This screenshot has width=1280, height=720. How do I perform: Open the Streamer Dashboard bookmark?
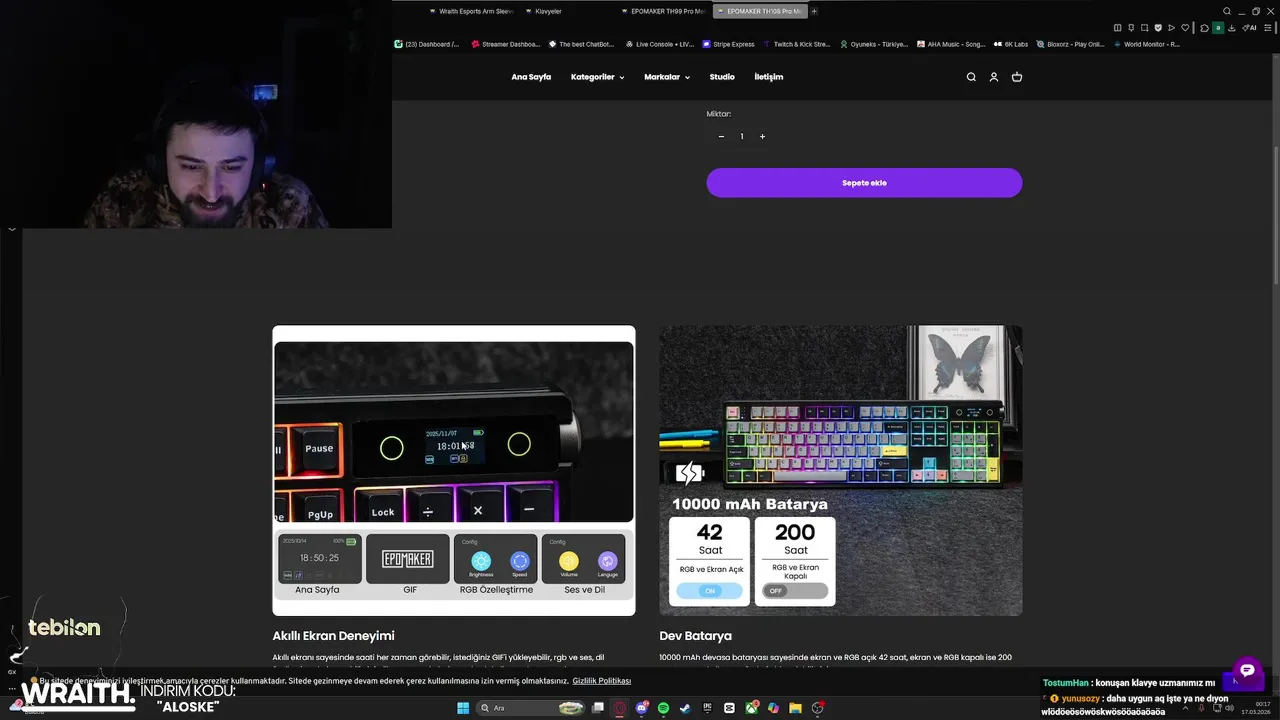coord(506,44)
